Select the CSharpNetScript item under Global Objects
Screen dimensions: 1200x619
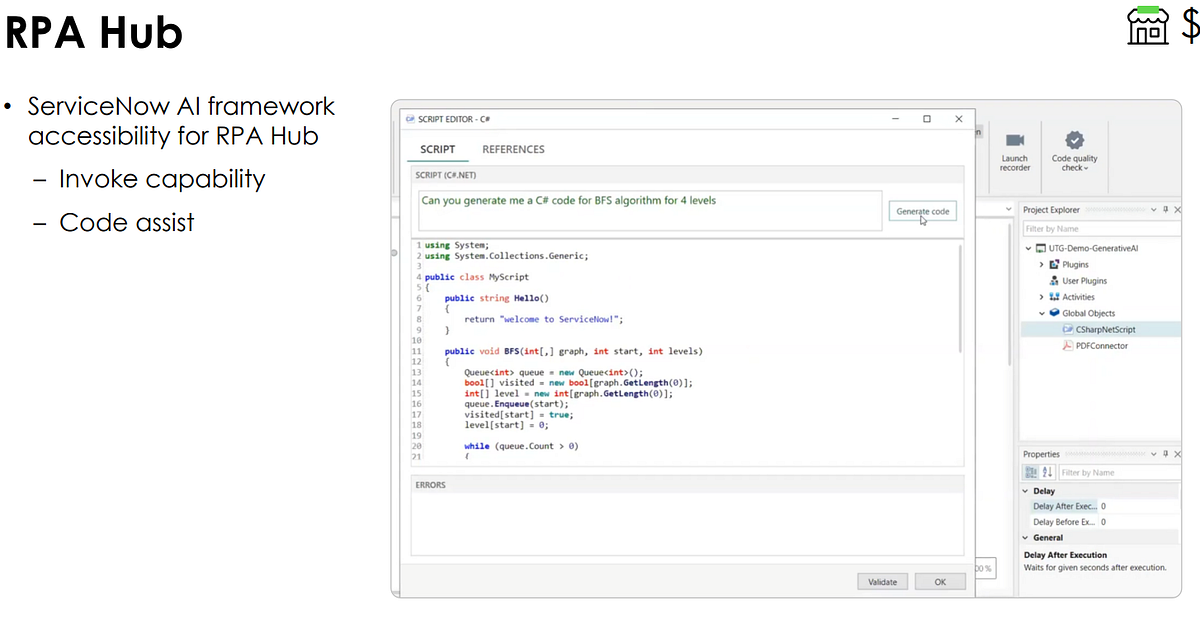point(1105,330)
